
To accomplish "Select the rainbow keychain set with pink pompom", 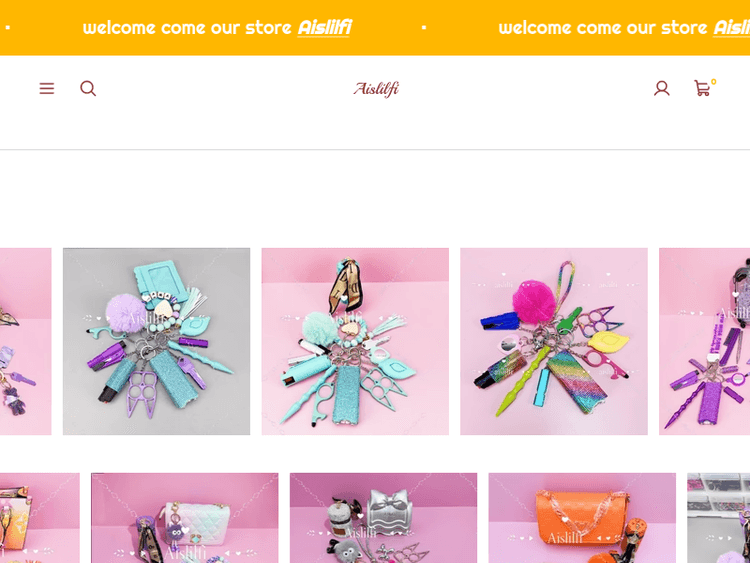I will (x=554, y=341).
